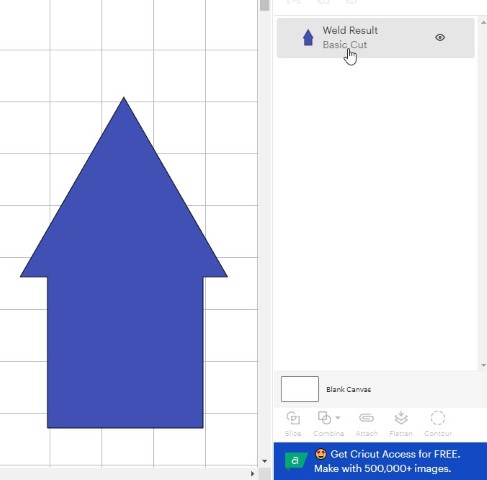Open the Blank Canvas color swatch
The width and height of the screenshot is (487, 480).
click(x=300, y=389)
